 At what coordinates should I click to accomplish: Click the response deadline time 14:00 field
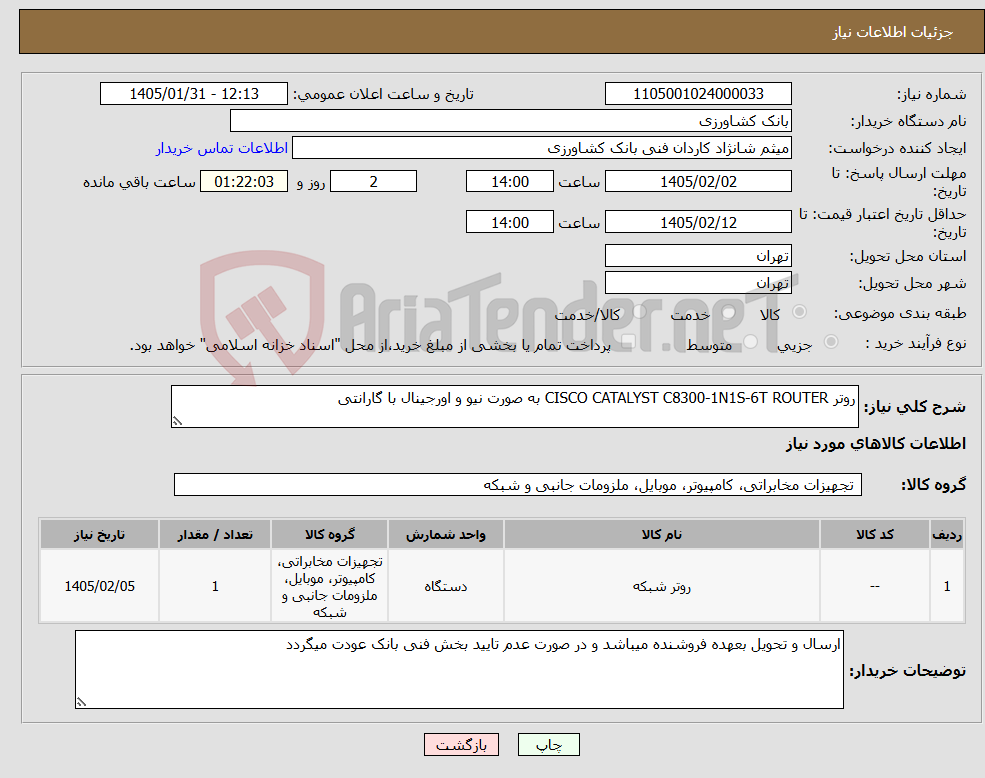509,182
